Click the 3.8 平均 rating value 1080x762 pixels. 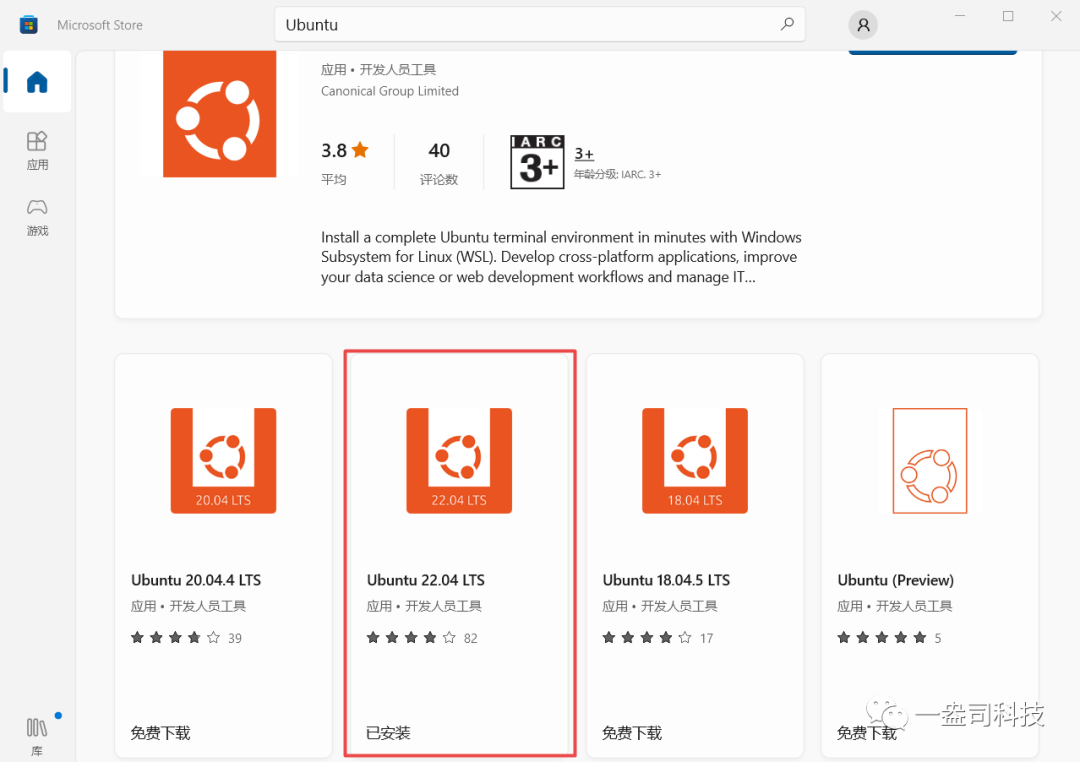344,164
